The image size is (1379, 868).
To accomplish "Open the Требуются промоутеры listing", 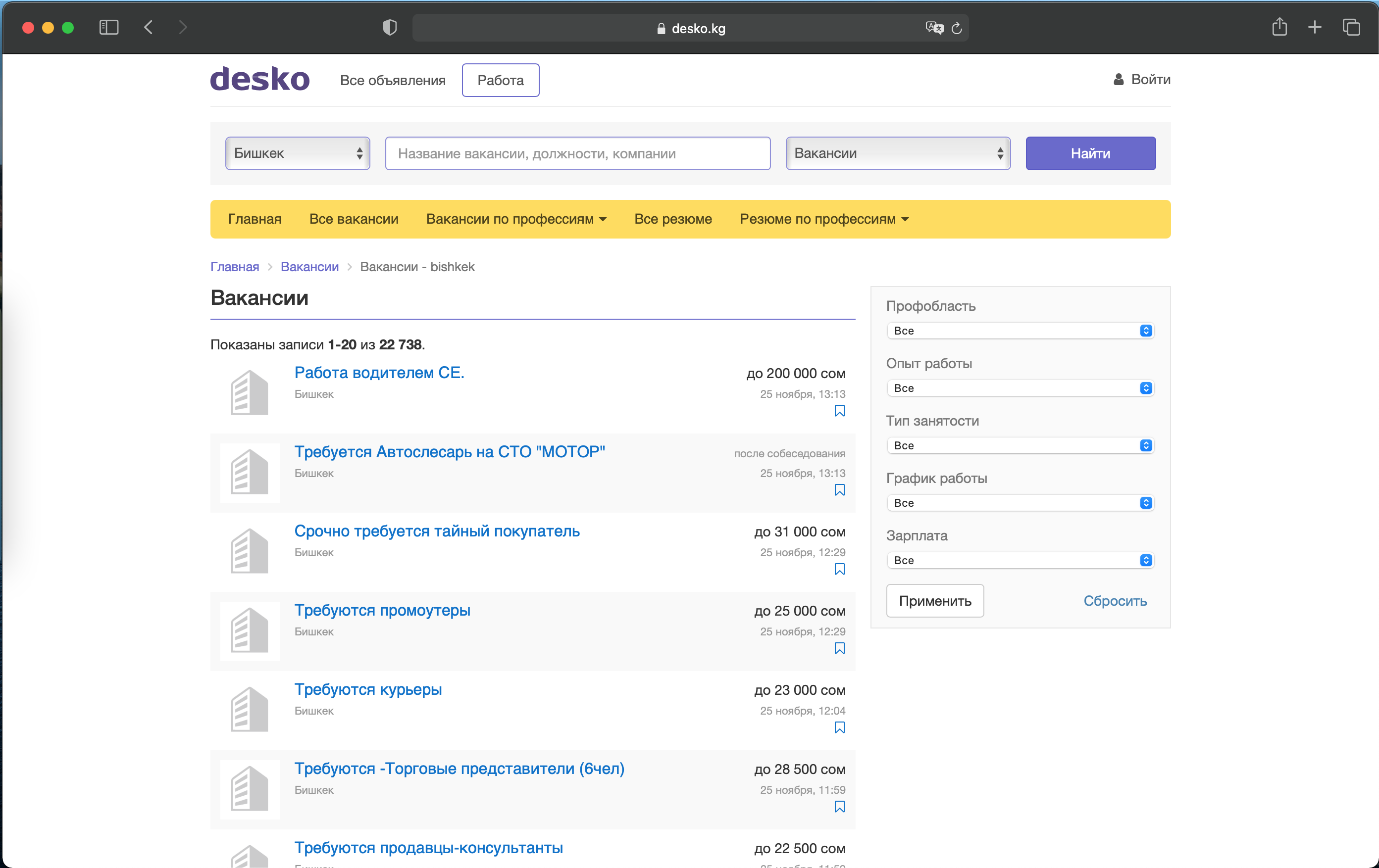I will pos(383,611).
